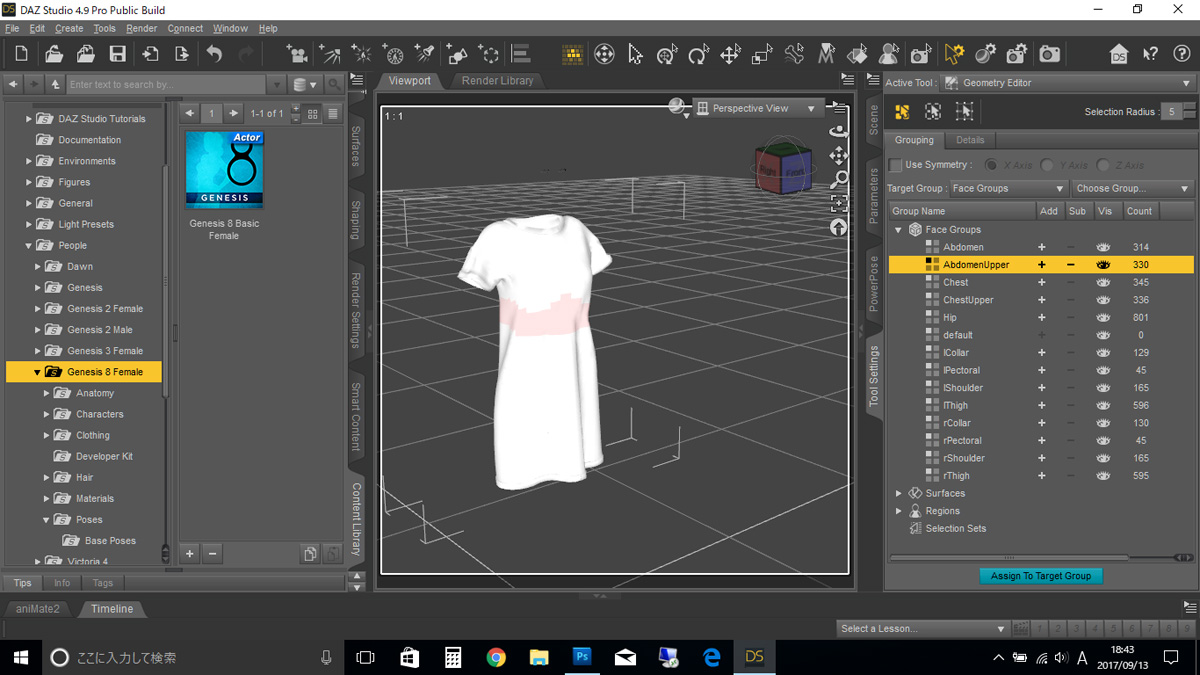1200x675 pixels.
Task: Select polygon selection mode icon in Tool Settings
Action: (x=902, y=112)
